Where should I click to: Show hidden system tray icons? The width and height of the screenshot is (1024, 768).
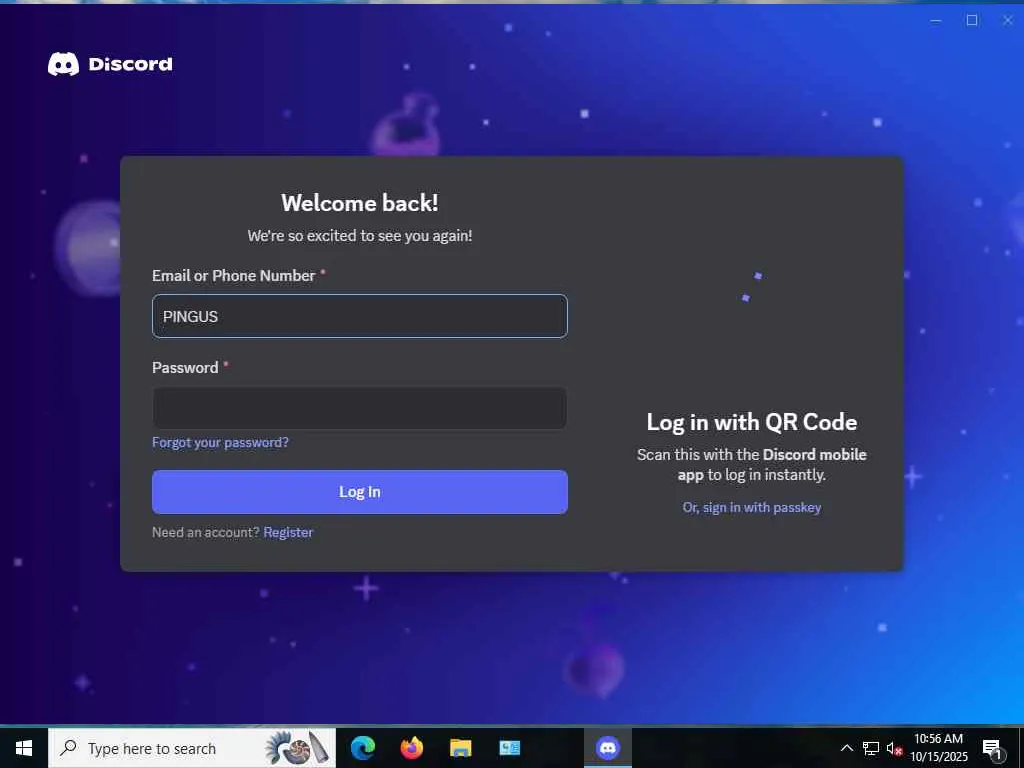click(846, 748)
